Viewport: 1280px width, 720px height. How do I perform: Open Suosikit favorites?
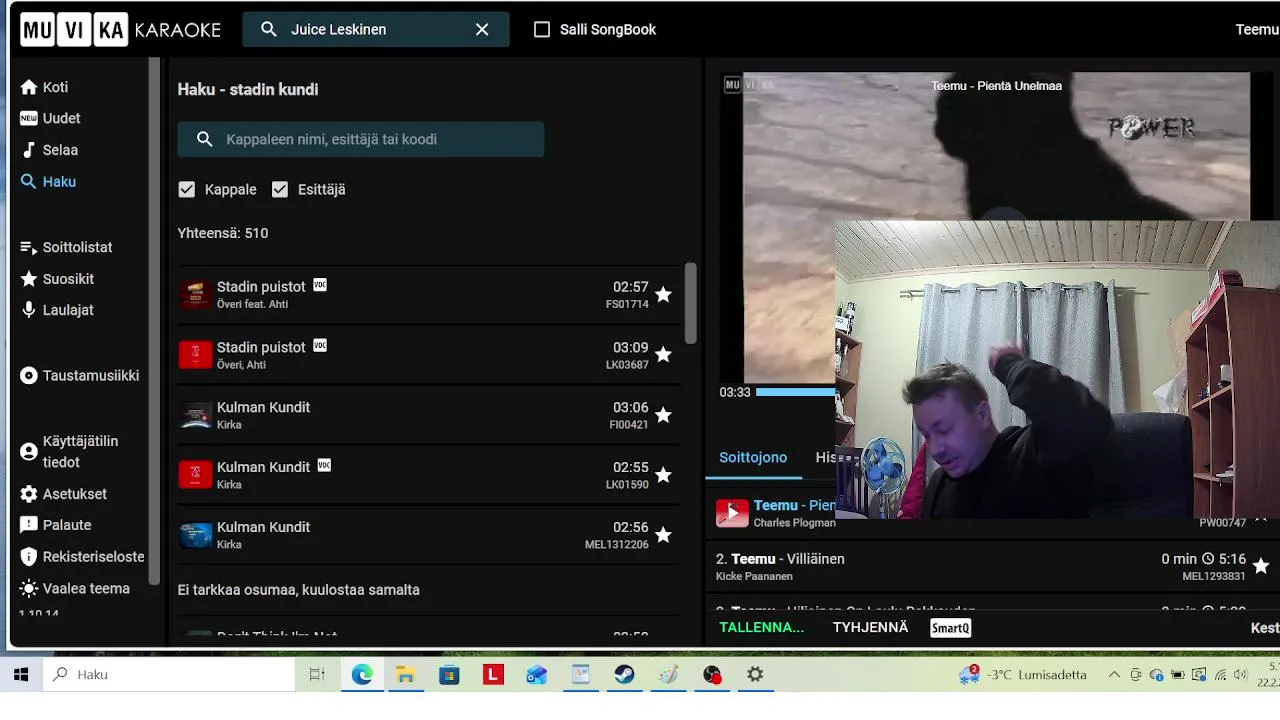pos(57,279)
